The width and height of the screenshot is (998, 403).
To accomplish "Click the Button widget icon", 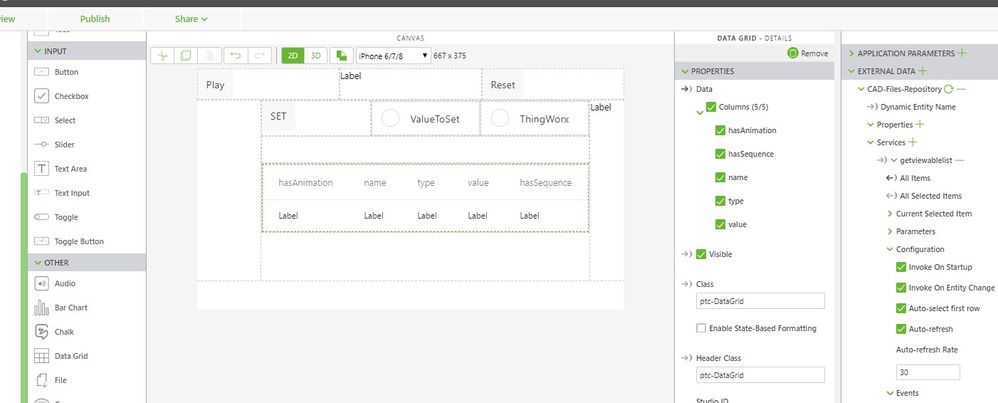I will (41, 72).
